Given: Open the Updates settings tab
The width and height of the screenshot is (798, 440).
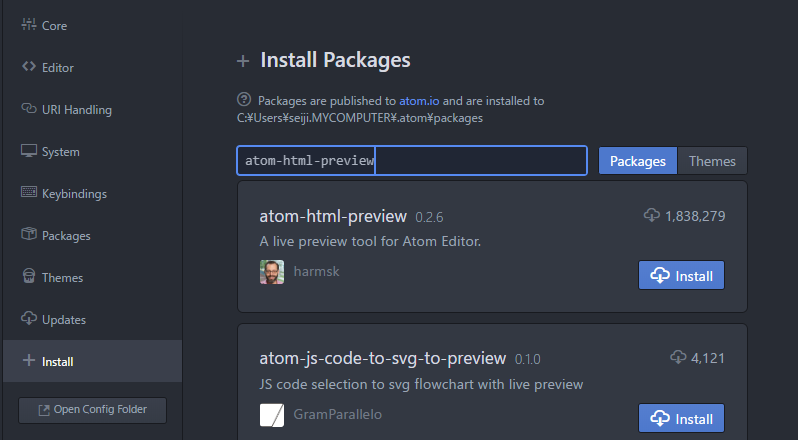Looking at the screenshot, I should [x=64, y=319].
